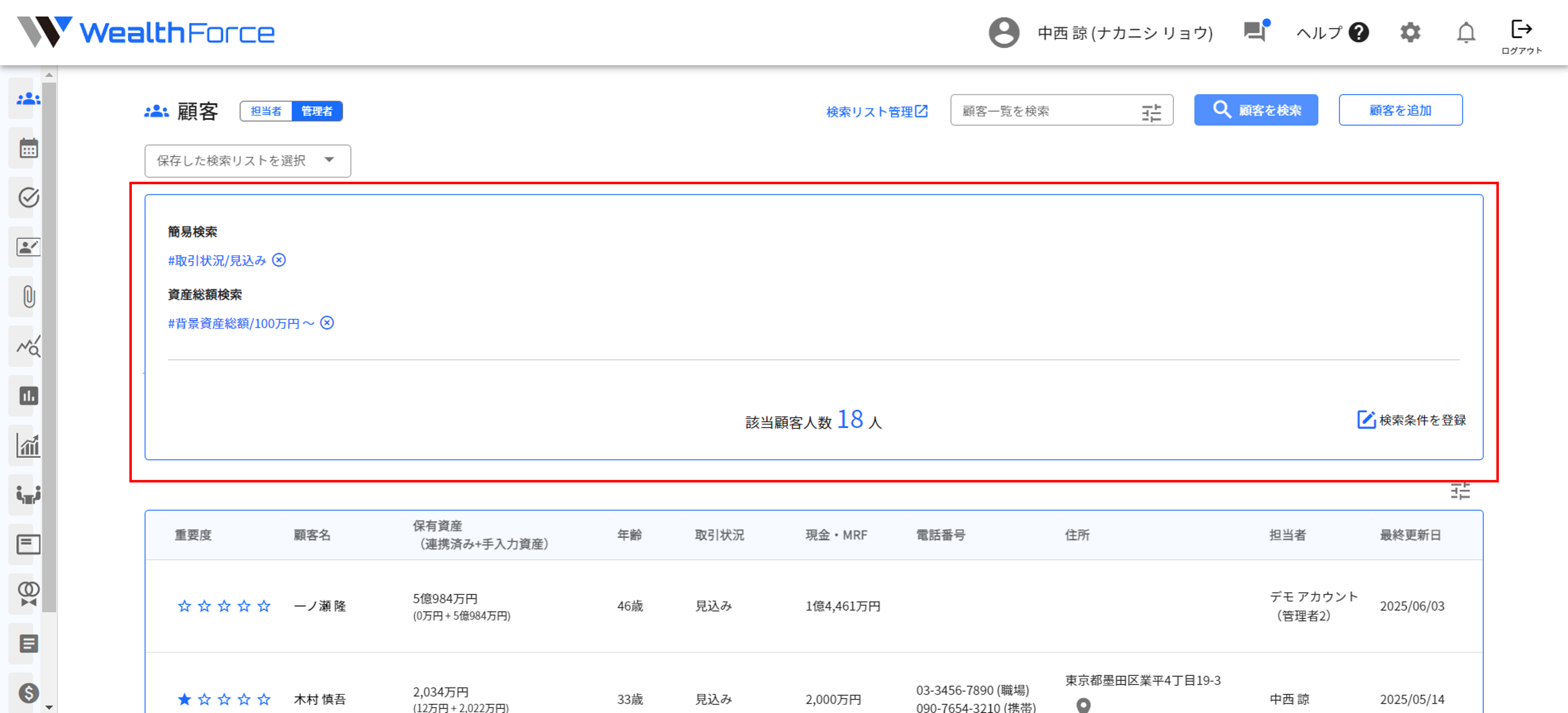Open the meeting people sidebar icon

click(x=28, y=495)
